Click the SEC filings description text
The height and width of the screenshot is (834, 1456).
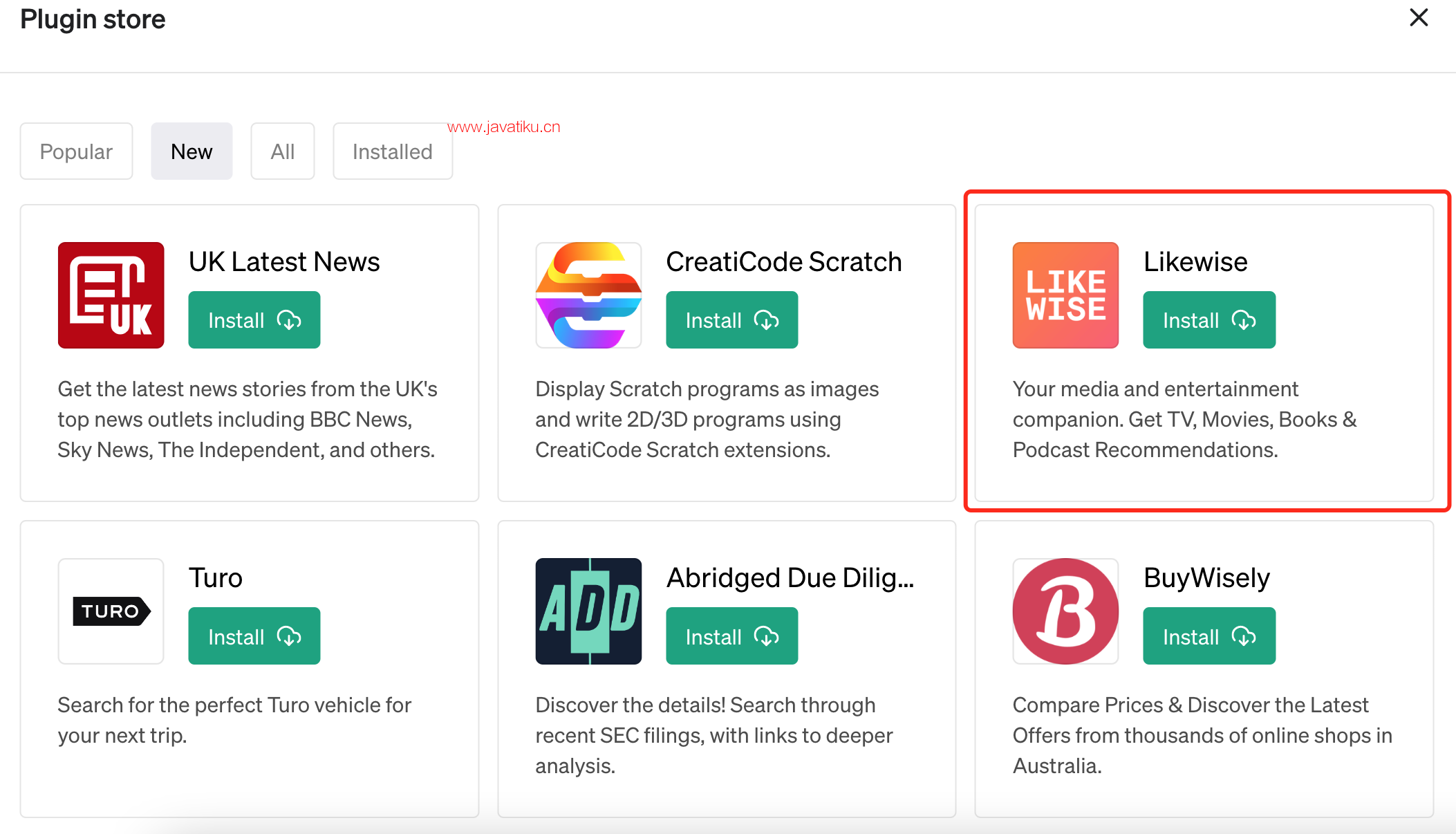714,736
